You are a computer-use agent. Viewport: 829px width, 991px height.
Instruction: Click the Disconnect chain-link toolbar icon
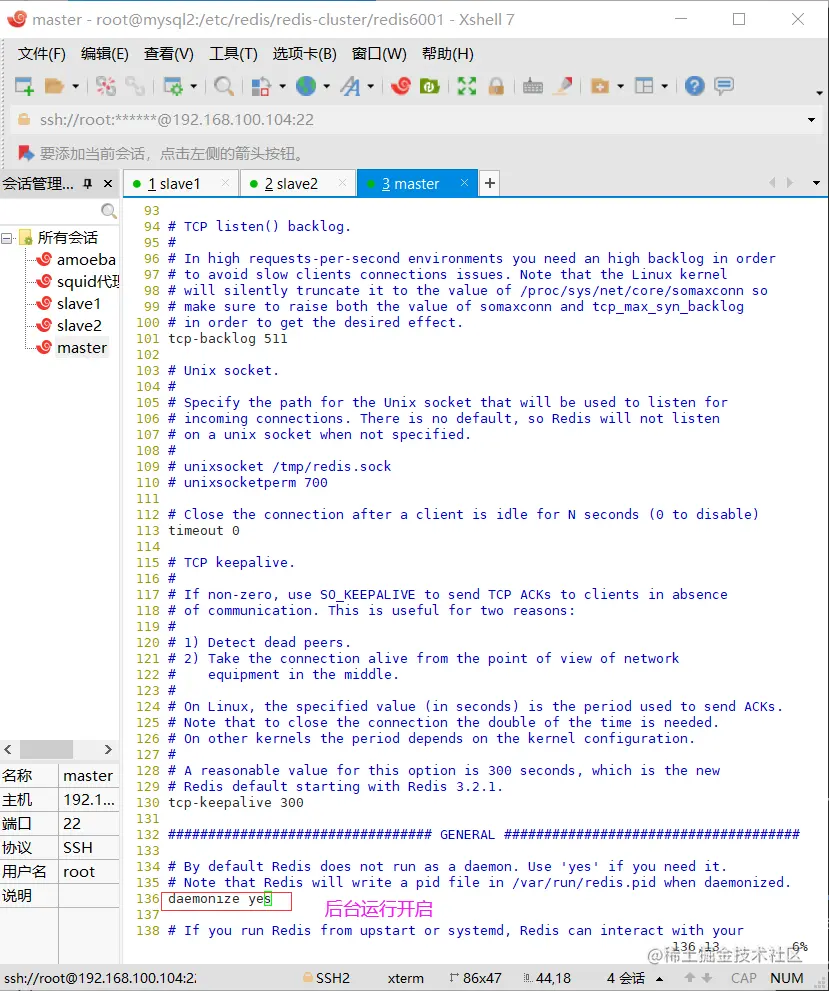pyautogui.click(x=135, y=86)
